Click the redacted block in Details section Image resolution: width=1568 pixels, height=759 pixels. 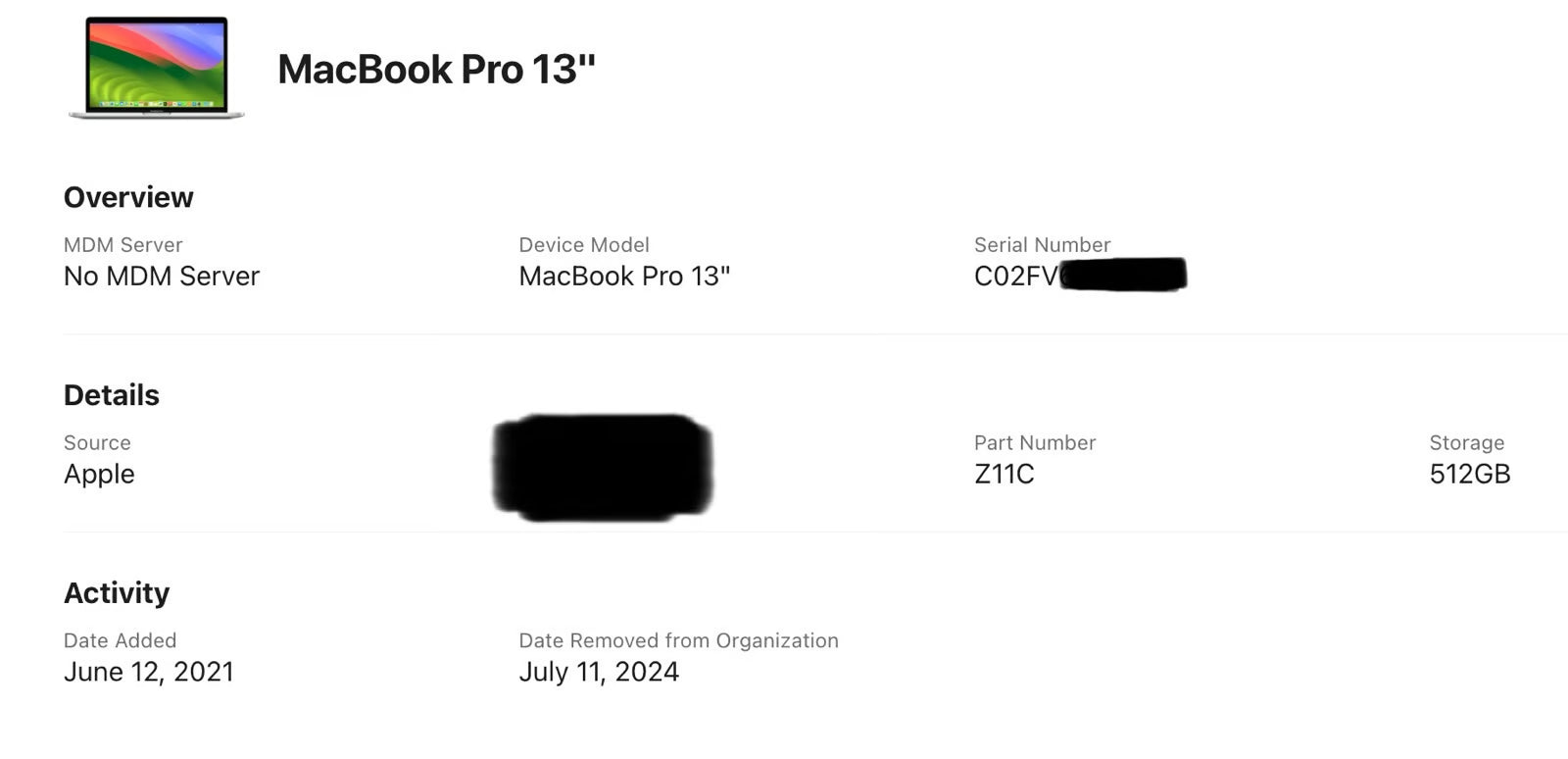tap(603, 468)
